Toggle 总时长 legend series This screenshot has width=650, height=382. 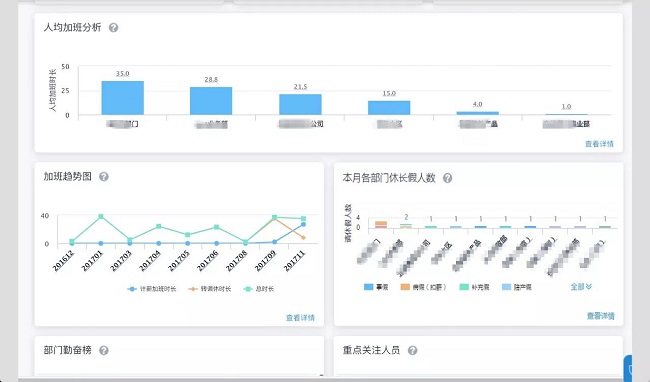pos(259,289)
